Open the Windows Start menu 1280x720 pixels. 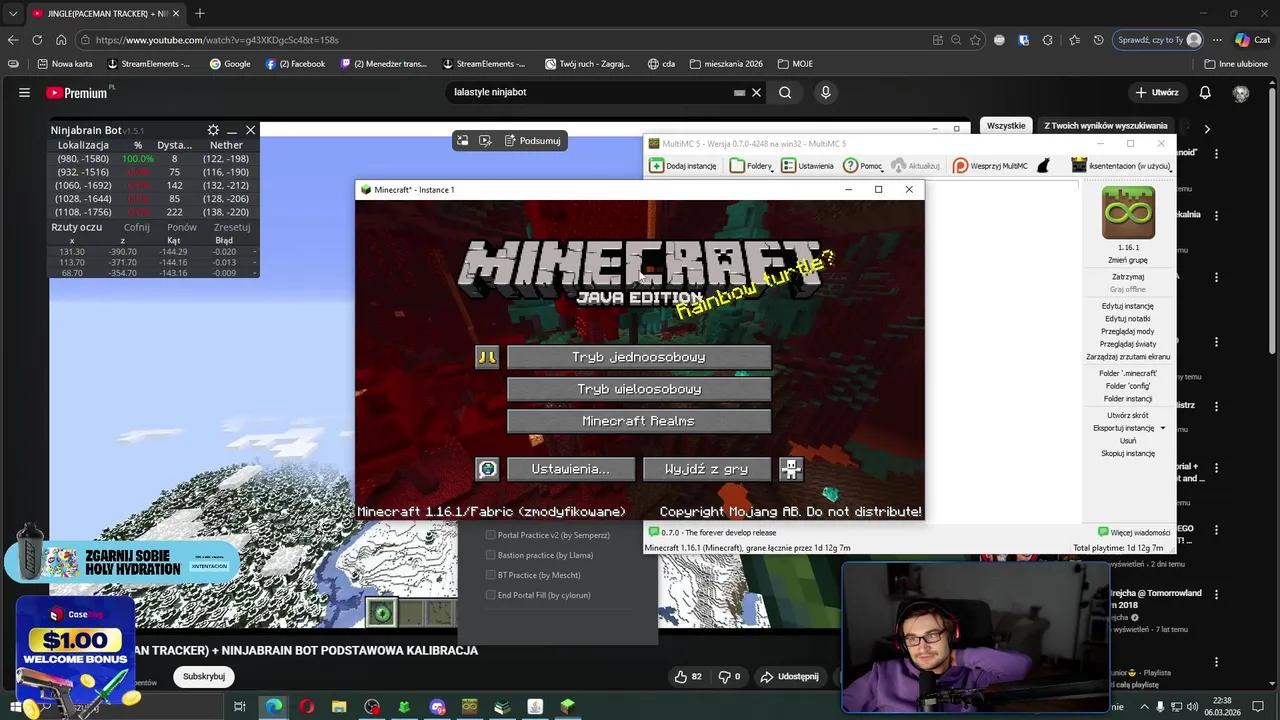click(x=16, y=707)
